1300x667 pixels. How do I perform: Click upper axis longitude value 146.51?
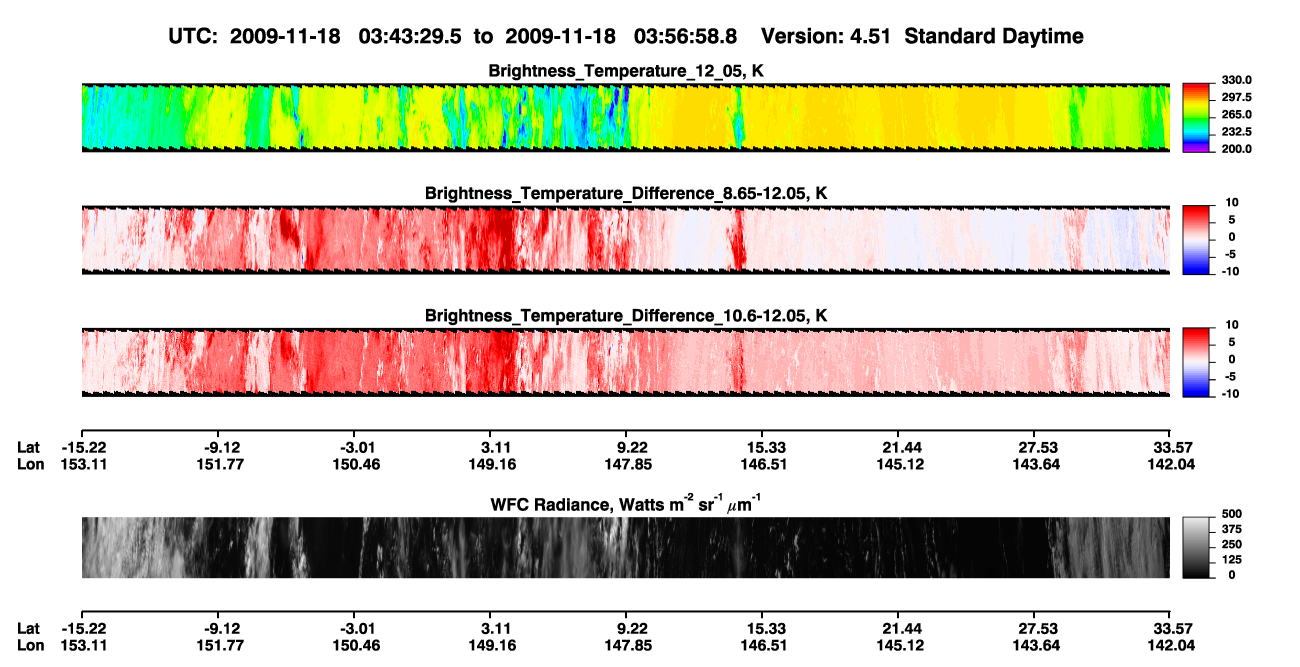click(762, 464)
